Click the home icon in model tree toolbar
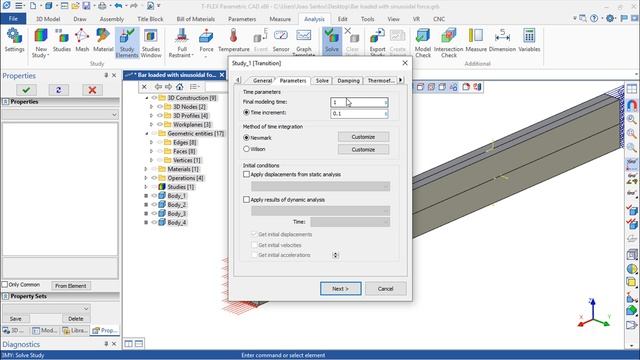Viewport: 640px width, 360px height. click(x=180, y=87)
